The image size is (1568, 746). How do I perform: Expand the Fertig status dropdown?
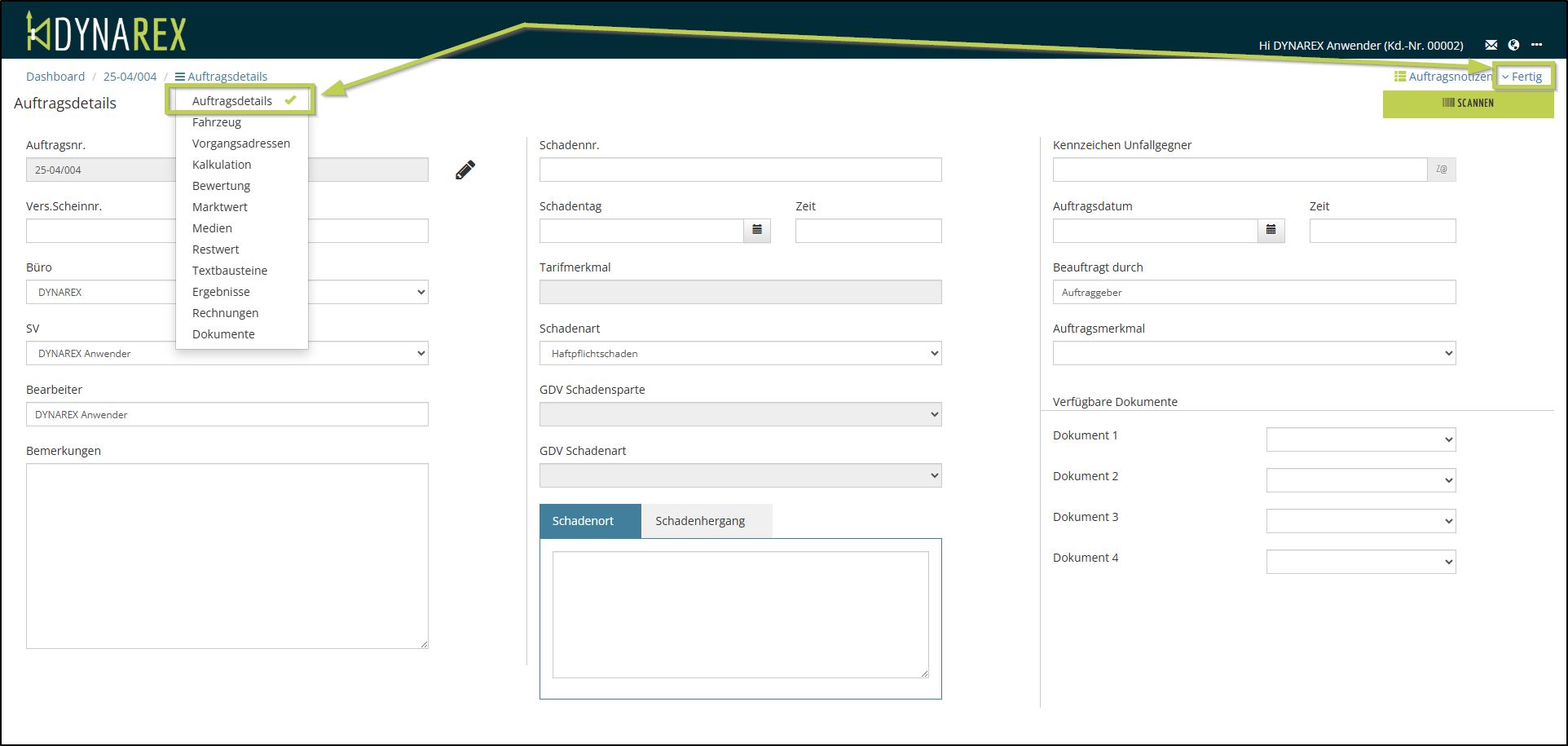(1522, 77)
